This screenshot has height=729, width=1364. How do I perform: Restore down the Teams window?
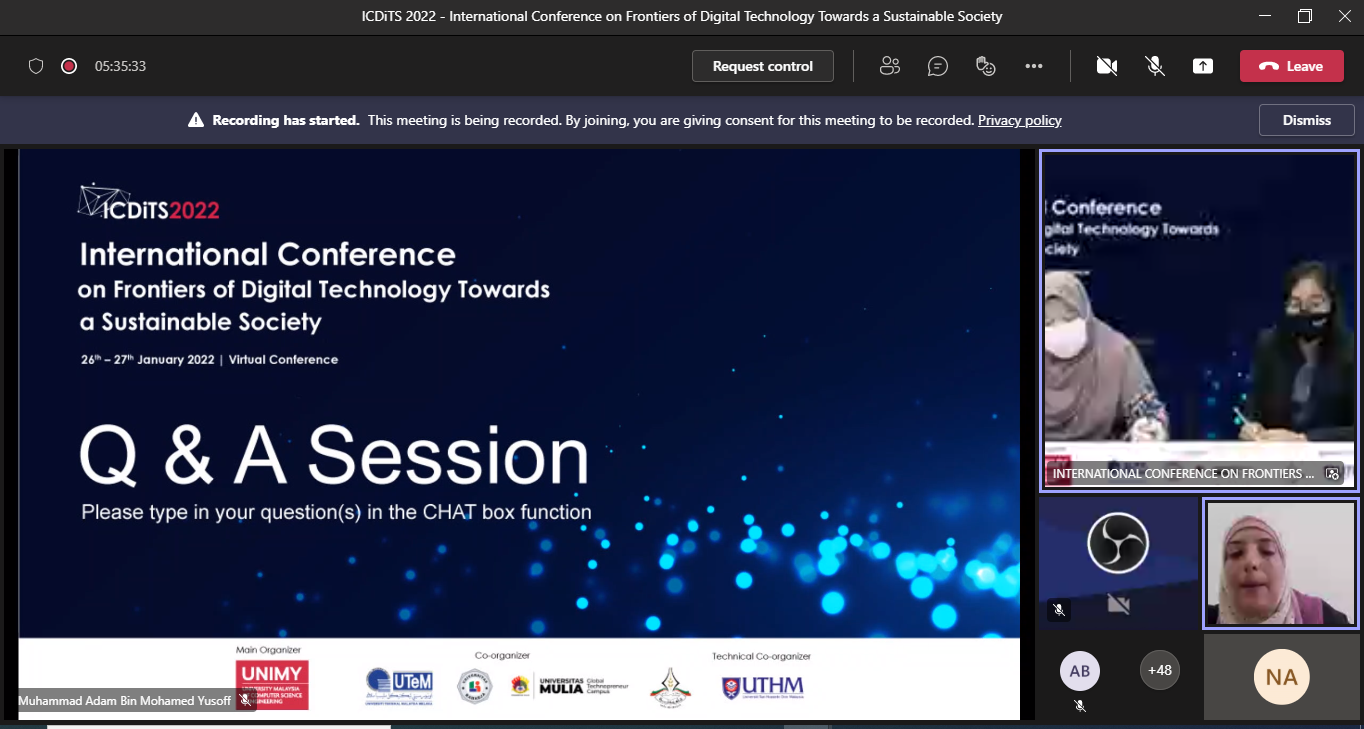click(1305, 16)
